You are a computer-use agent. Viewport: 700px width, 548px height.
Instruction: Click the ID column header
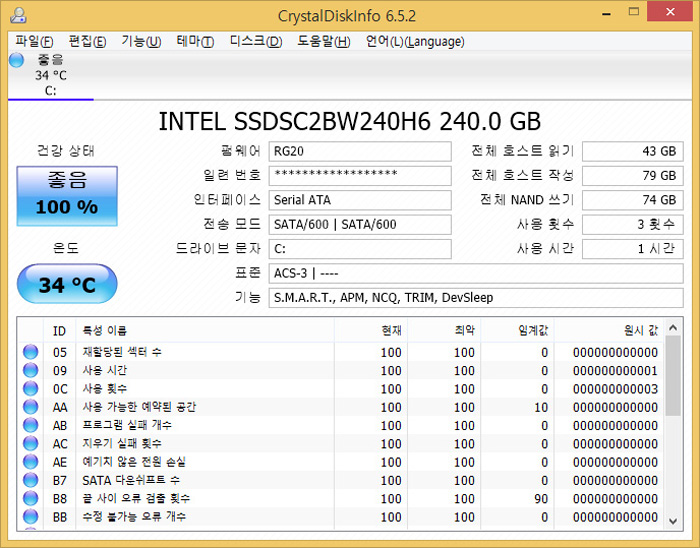point(59,331)
